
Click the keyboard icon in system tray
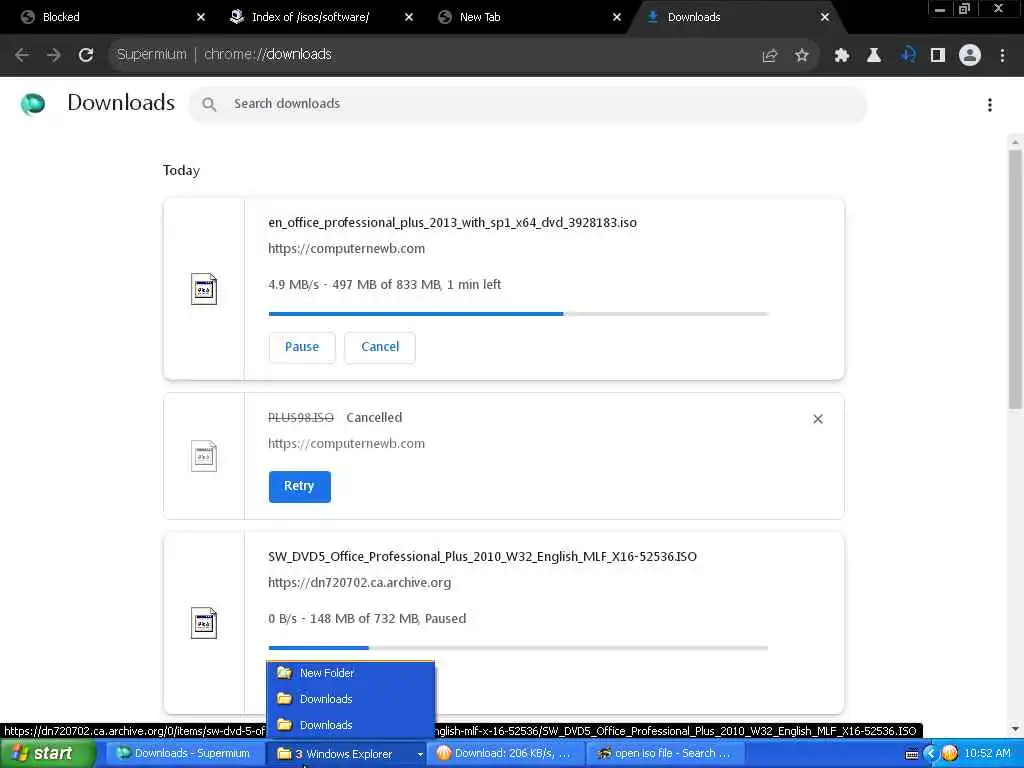click(912, 754)
